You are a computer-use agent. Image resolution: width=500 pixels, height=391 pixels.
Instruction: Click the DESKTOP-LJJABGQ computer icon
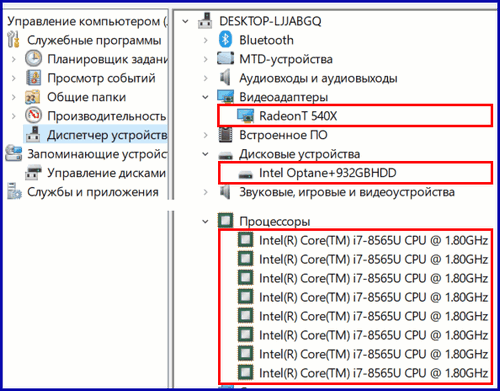[205, 21]
